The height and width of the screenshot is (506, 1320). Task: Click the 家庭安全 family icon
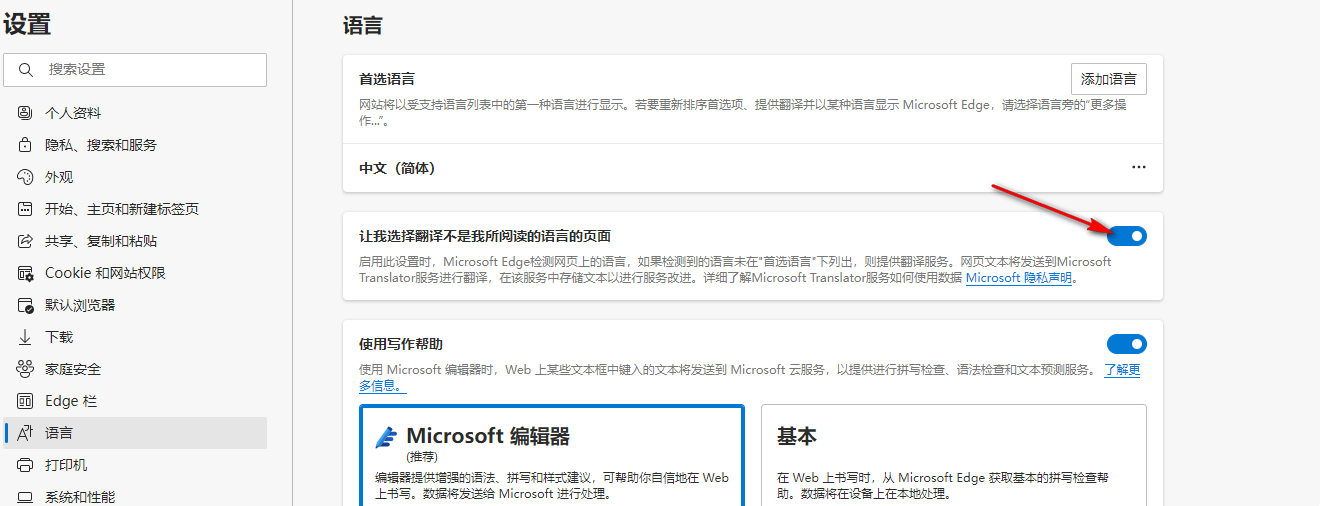26,369
